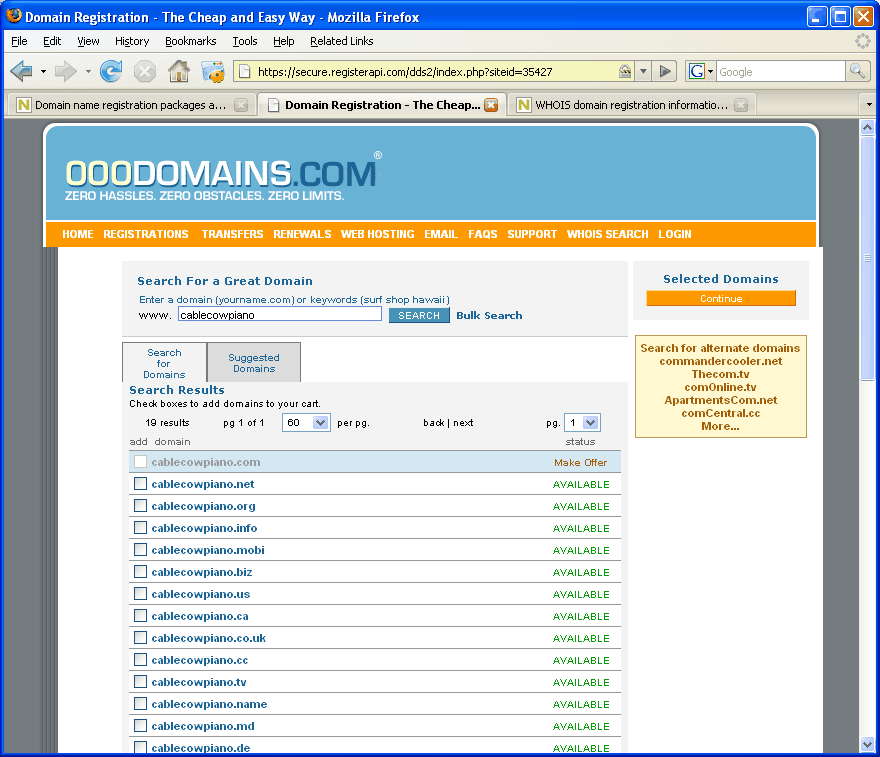The width and height of the screenshot is (880, 757).
Task: Open the LOGIN navigation link
Action: (x=675, y=234)
